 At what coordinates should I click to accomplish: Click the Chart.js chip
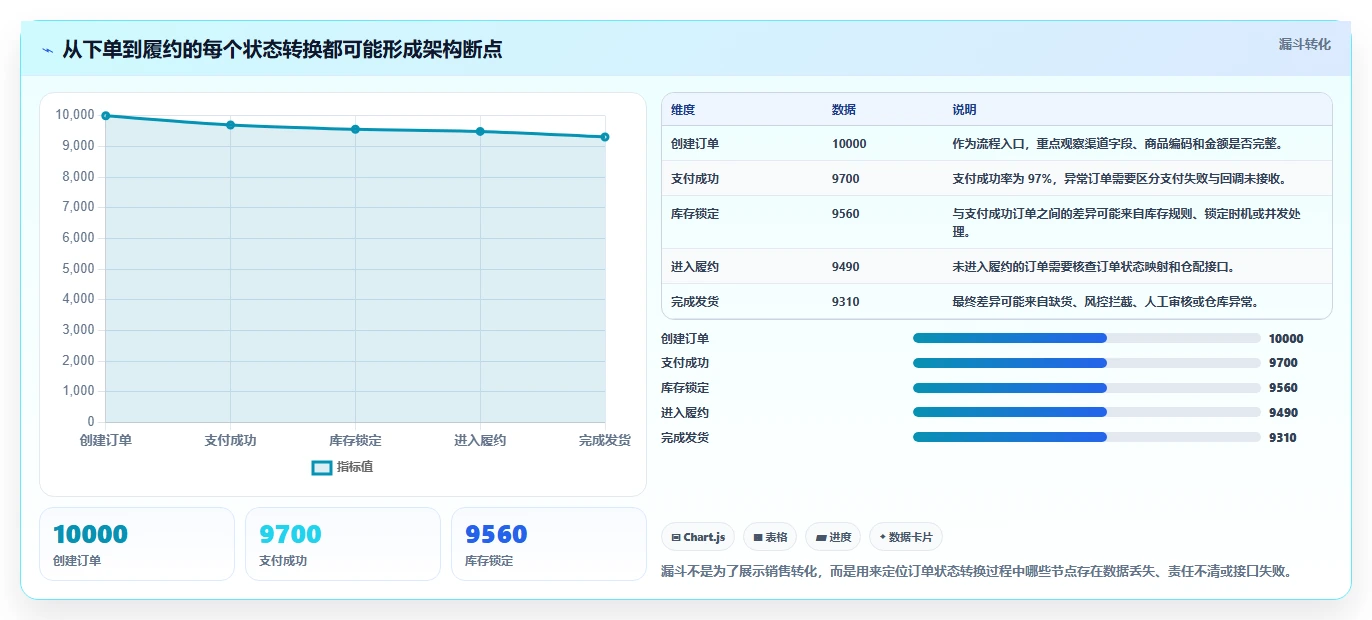(698, 537)
